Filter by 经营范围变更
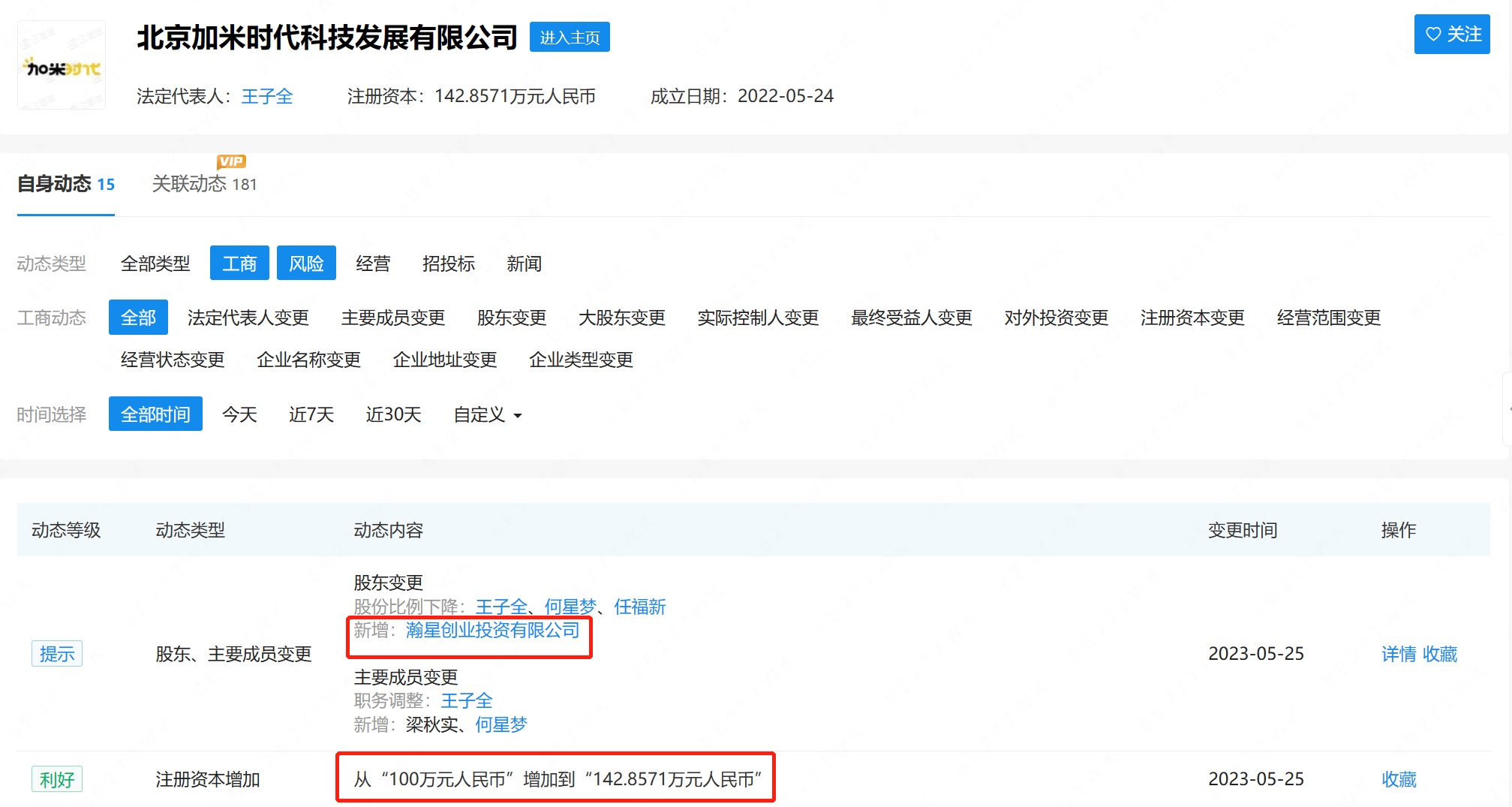The height and width of the screenshot is (807, 1512). coord(1329,318)
